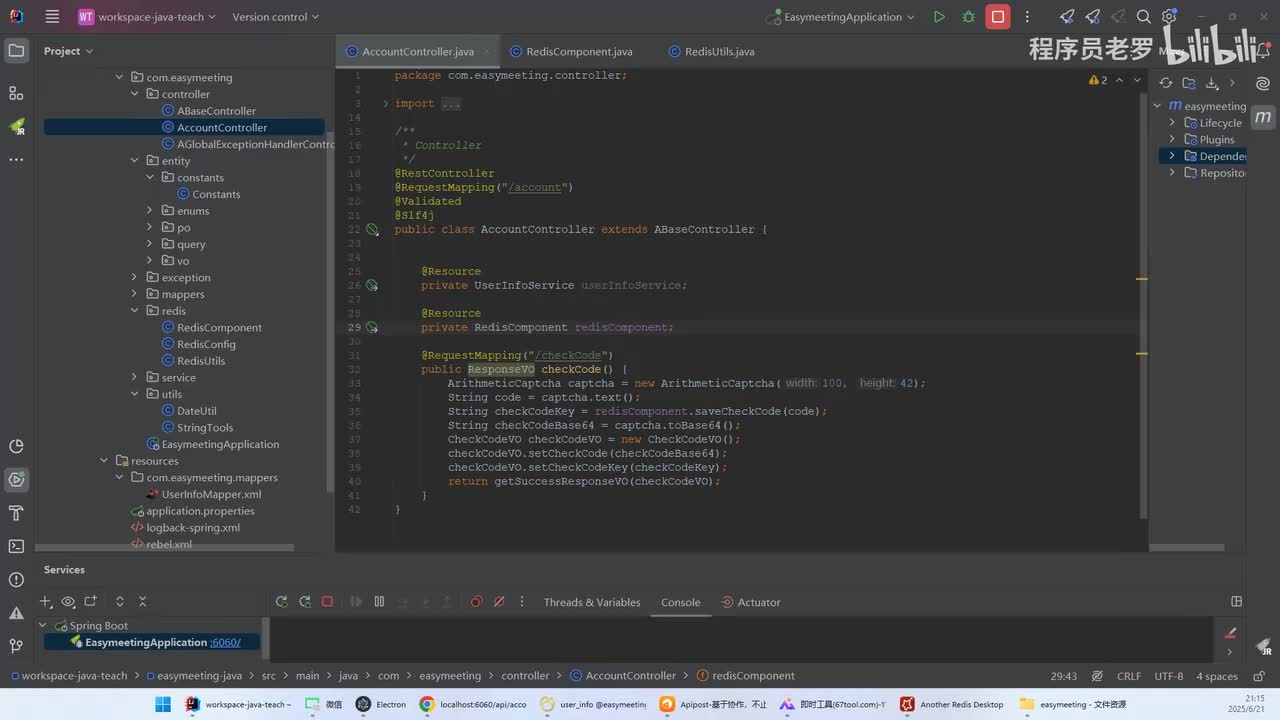Expand the Lifecycle node in Maven panel
This screenshot has width=1280, height=720.
click(x=1172, y=123)
